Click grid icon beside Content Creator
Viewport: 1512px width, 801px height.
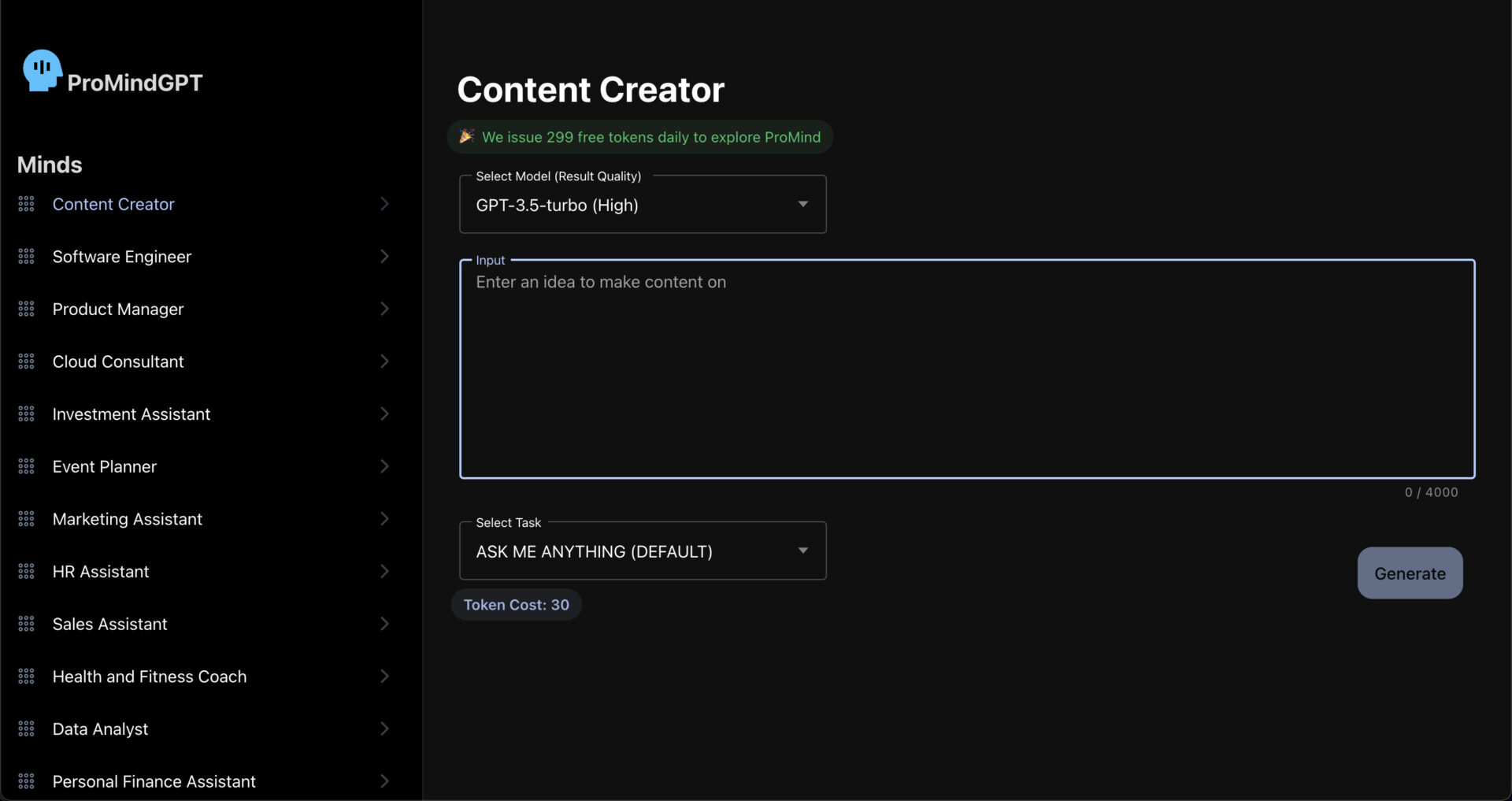(x=26, y=204)
